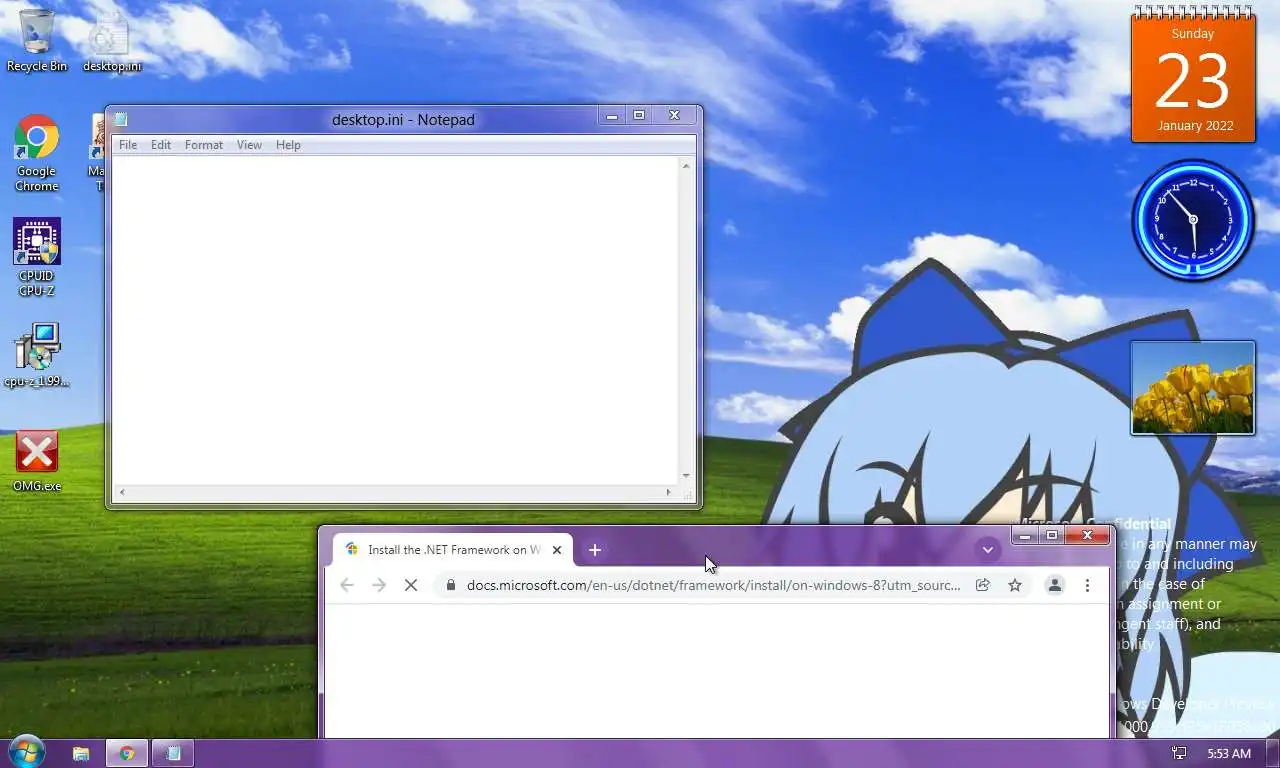Open the desktop.ini file icon on desktop
The height and width of the screenshot is (768, 1280).
click(111, 40)
